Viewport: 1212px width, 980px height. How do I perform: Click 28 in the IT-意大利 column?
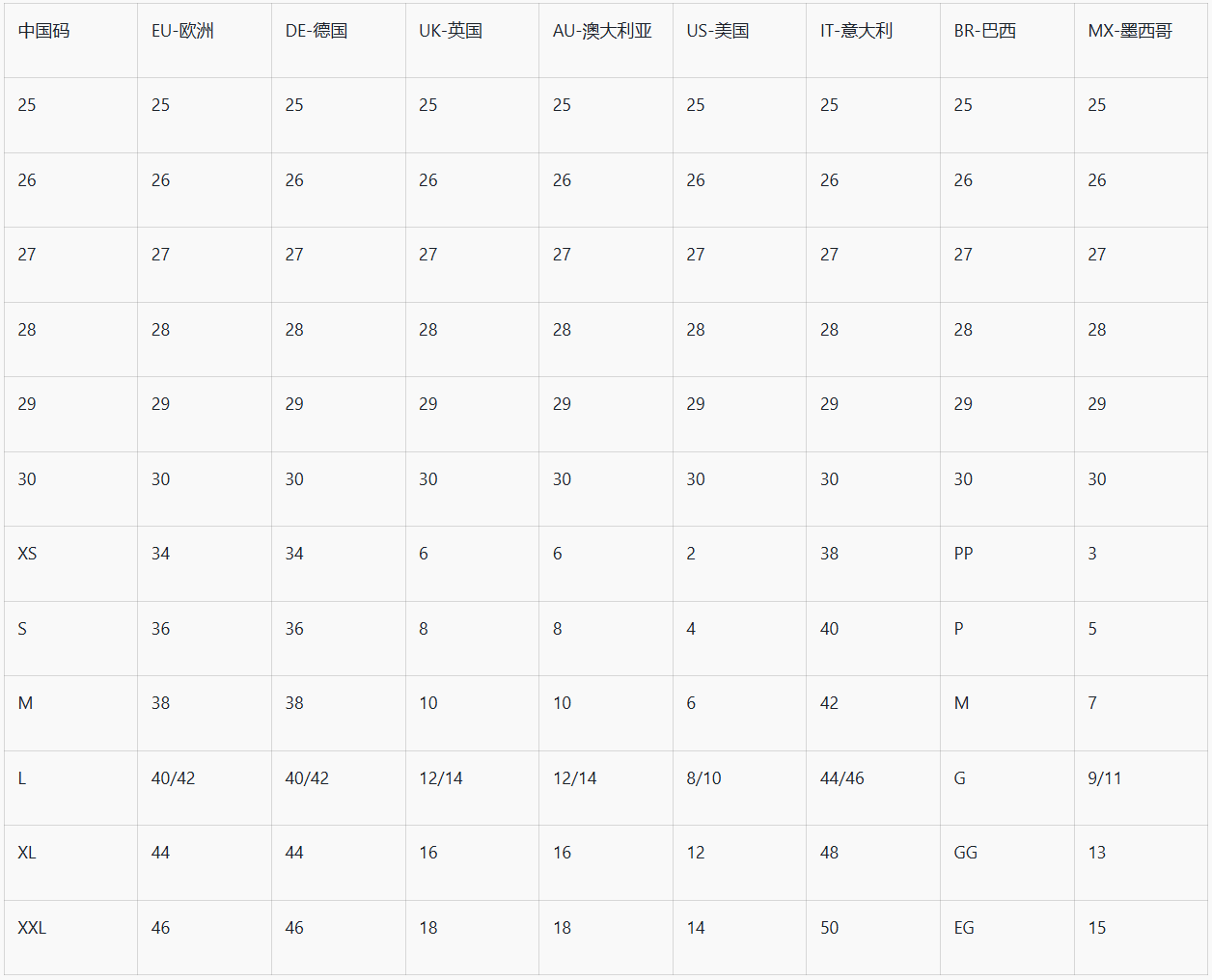point(830,330)
